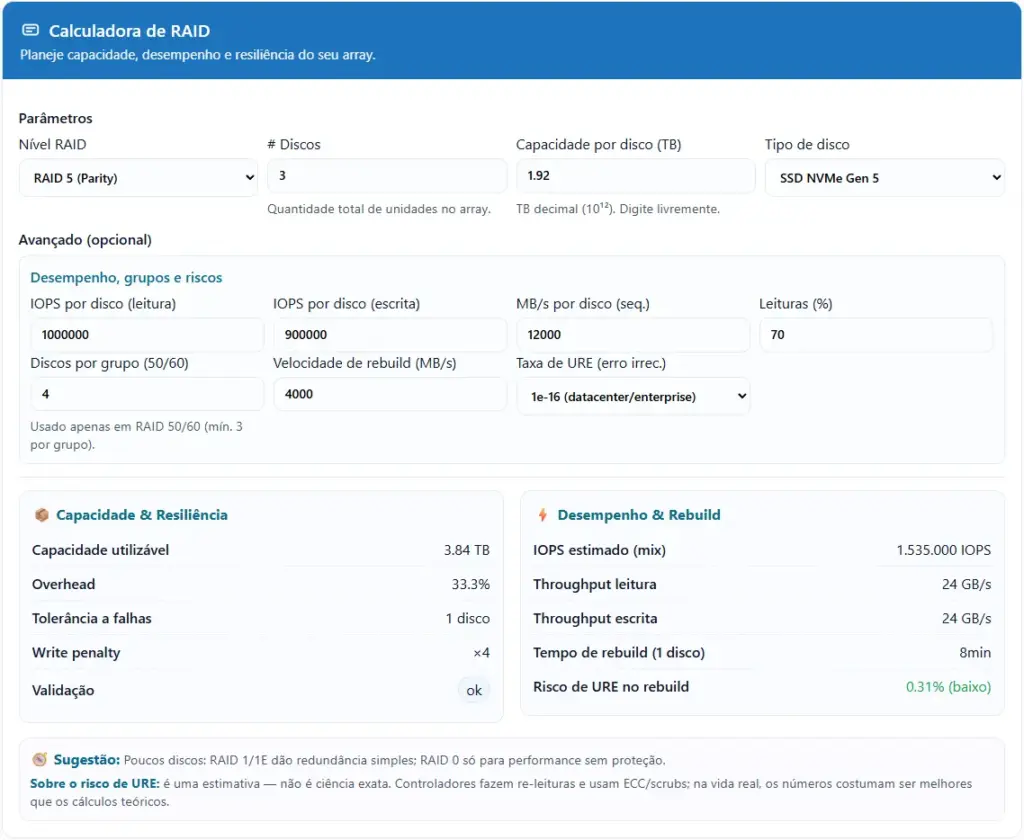Screen dimensions: 1024x840
Task: Click the Throughput escrita 24 GB/s value
Action: [966, 618]
